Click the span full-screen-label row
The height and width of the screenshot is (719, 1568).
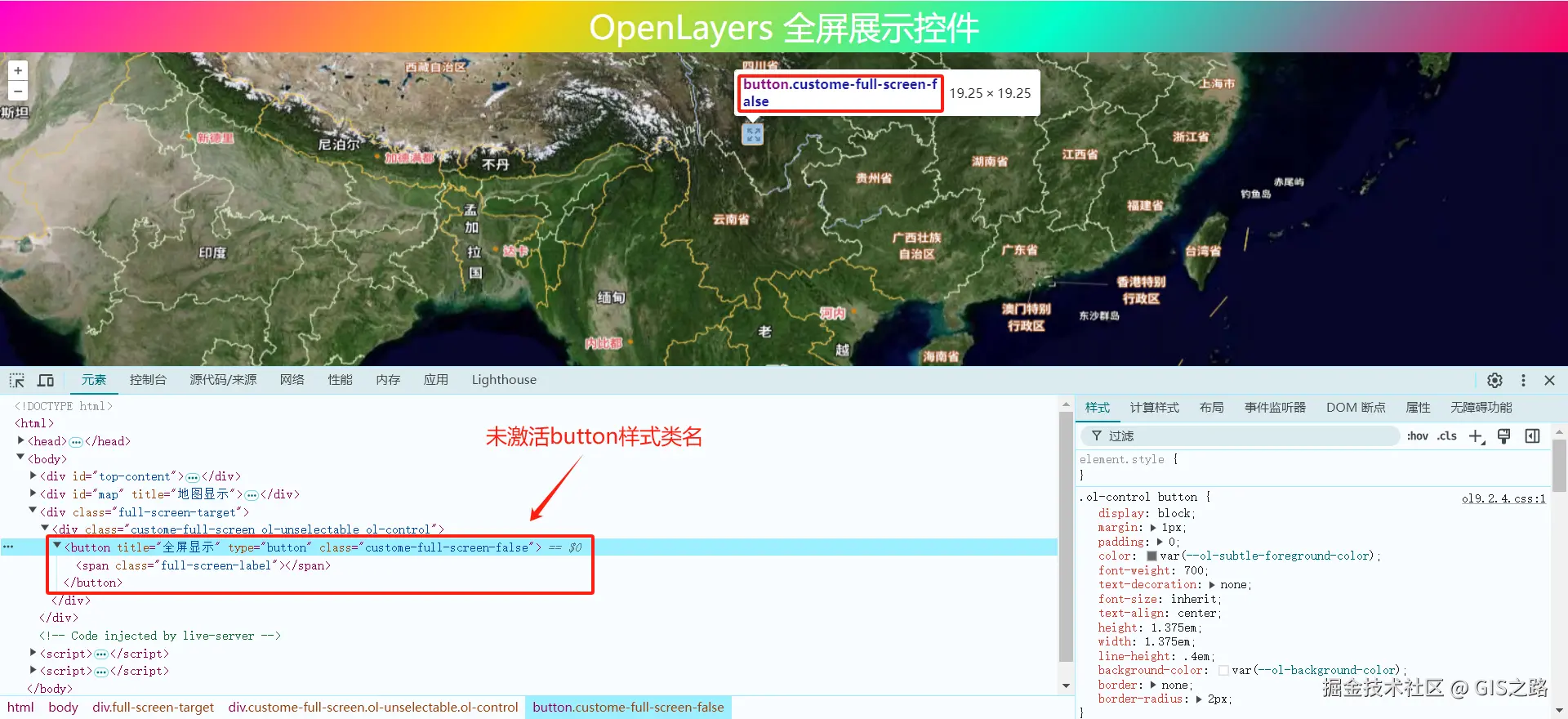(203, 565)
